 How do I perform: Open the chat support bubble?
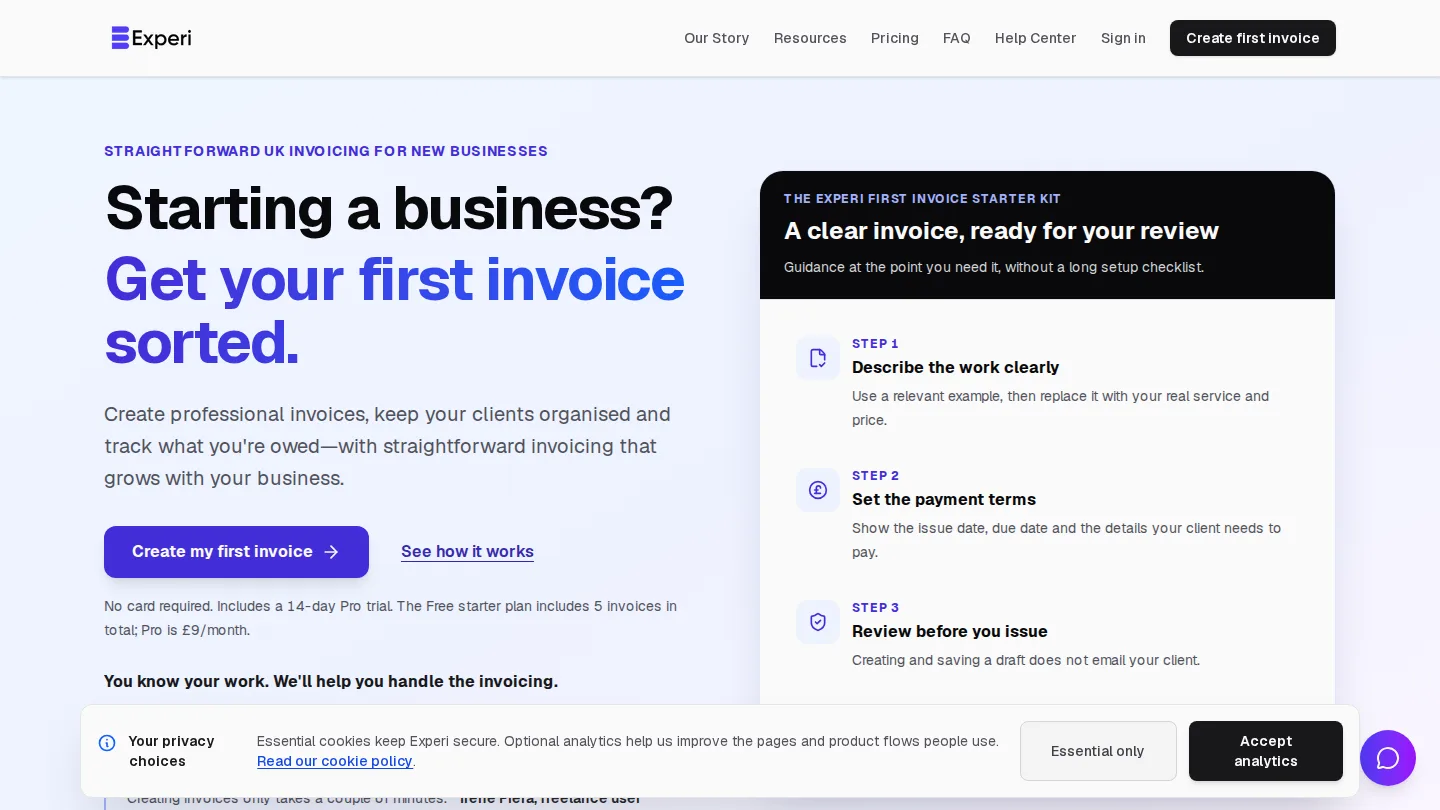[1388, 758]
